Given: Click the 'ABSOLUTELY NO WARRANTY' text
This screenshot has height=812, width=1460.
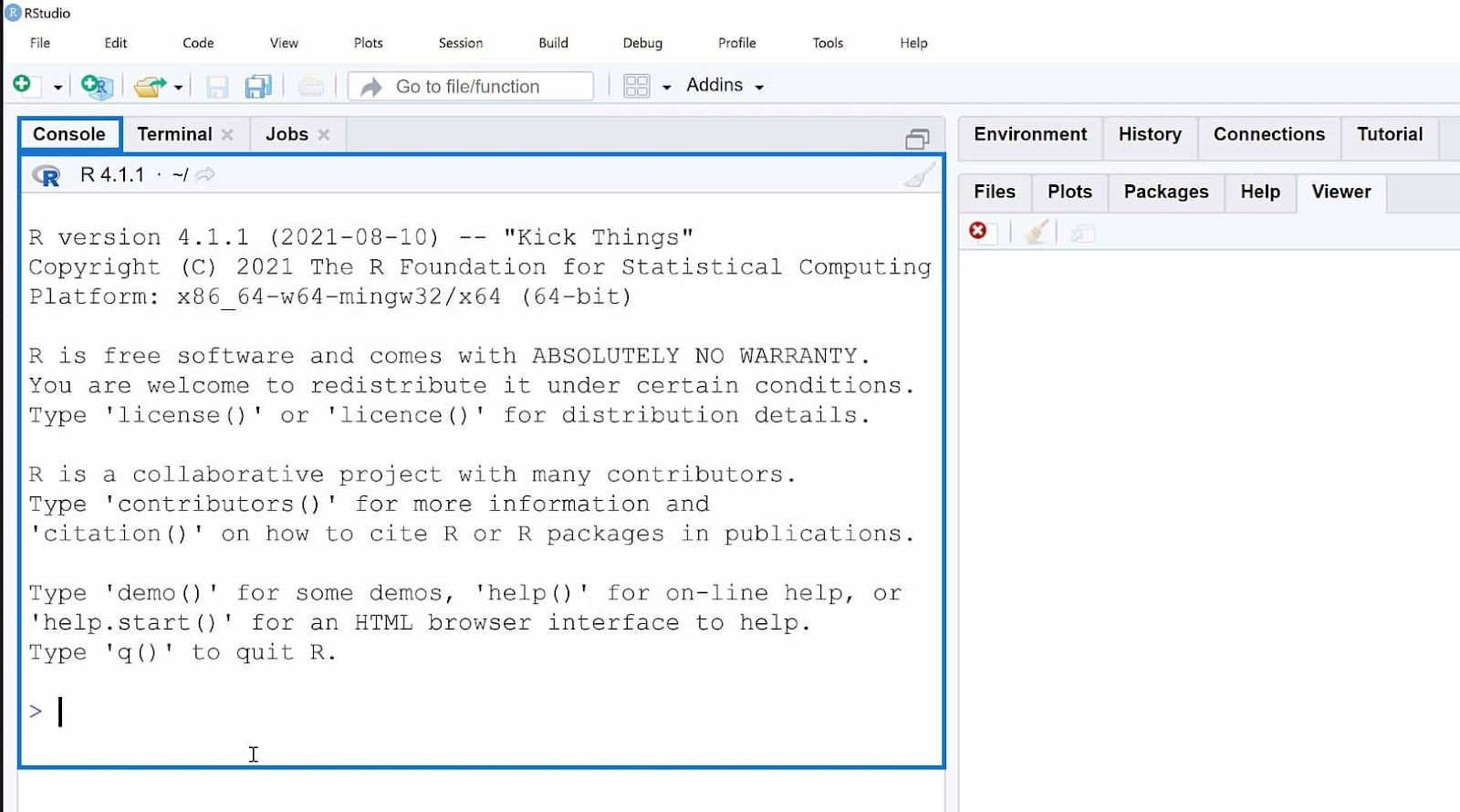Looking at the screenshot, I should pos(694,356).
